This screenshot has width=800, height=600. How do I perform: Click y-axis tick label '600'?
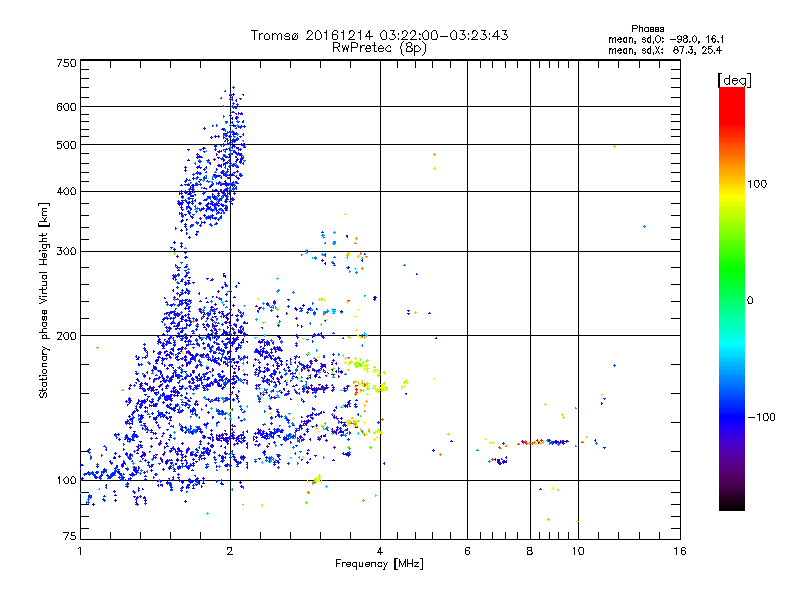66,107
